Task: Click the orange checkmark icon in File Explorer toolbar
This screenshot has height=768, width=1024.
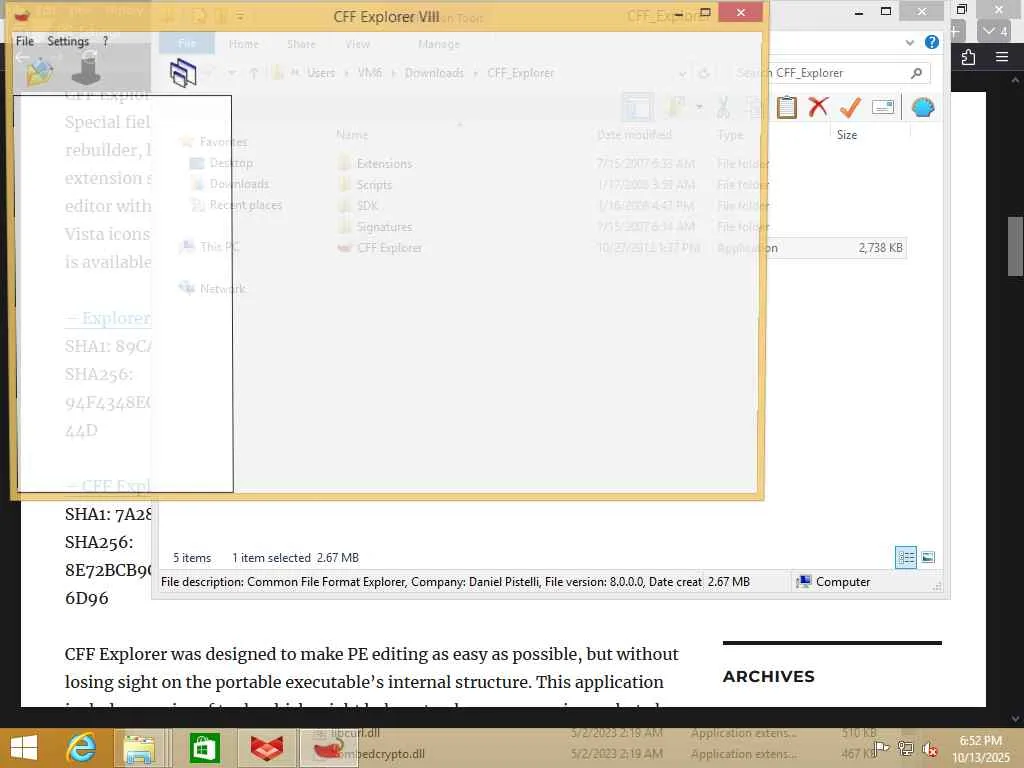Action: point(850,107)
